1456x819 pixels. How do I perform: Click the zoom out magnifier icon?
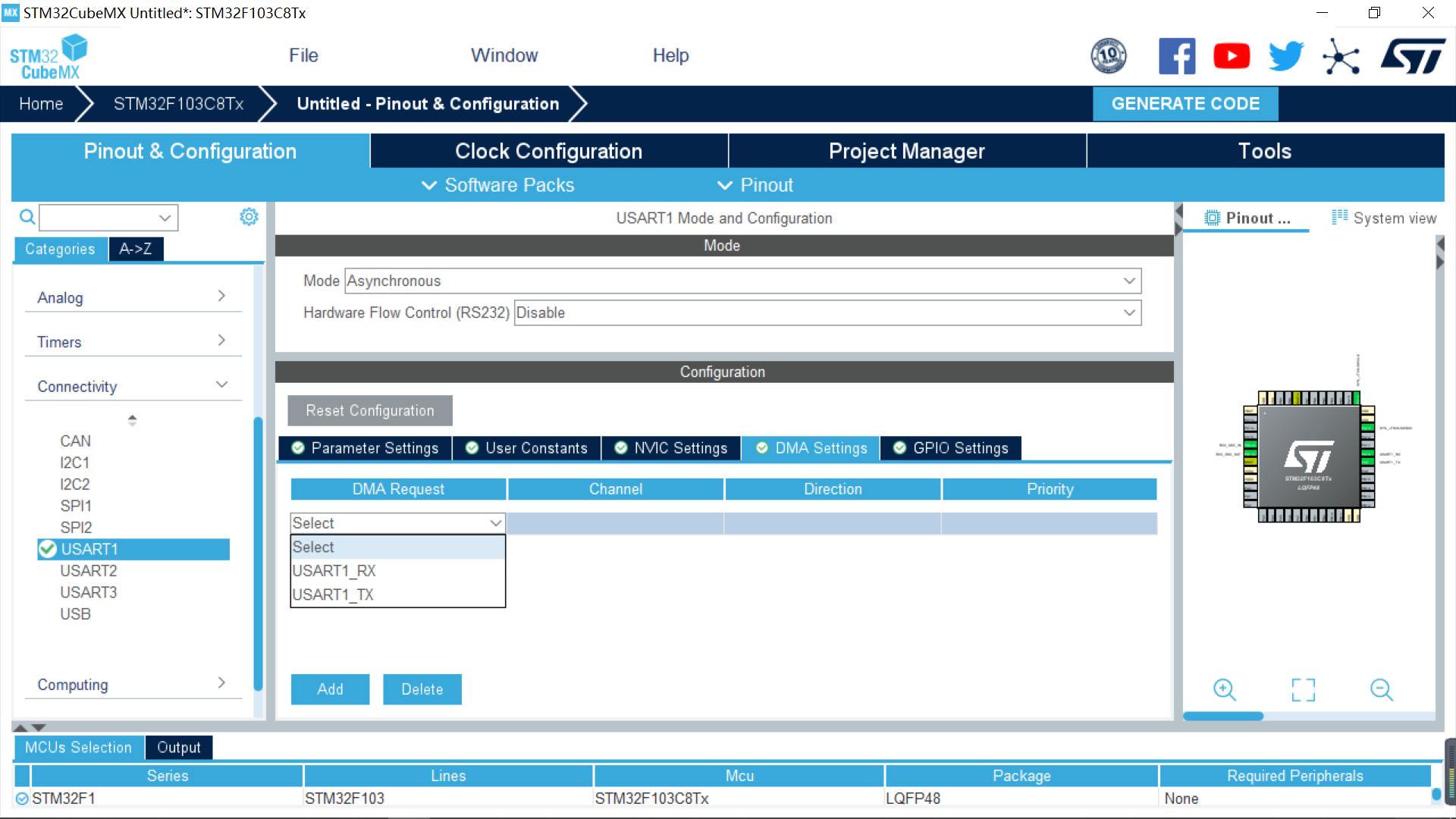point(1381,689)
